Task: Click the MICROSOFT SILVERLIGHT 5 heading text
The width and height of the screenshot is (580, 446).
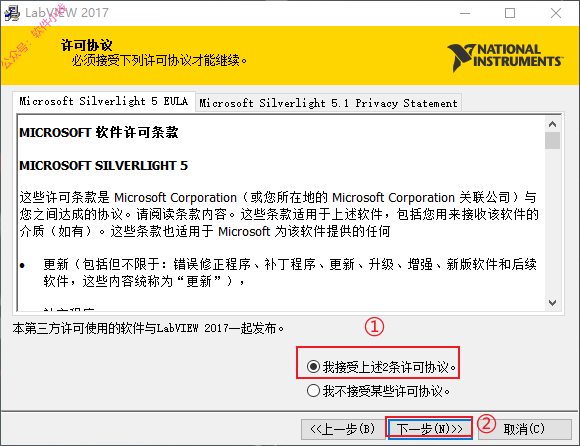Action: [x=104, y=165]
